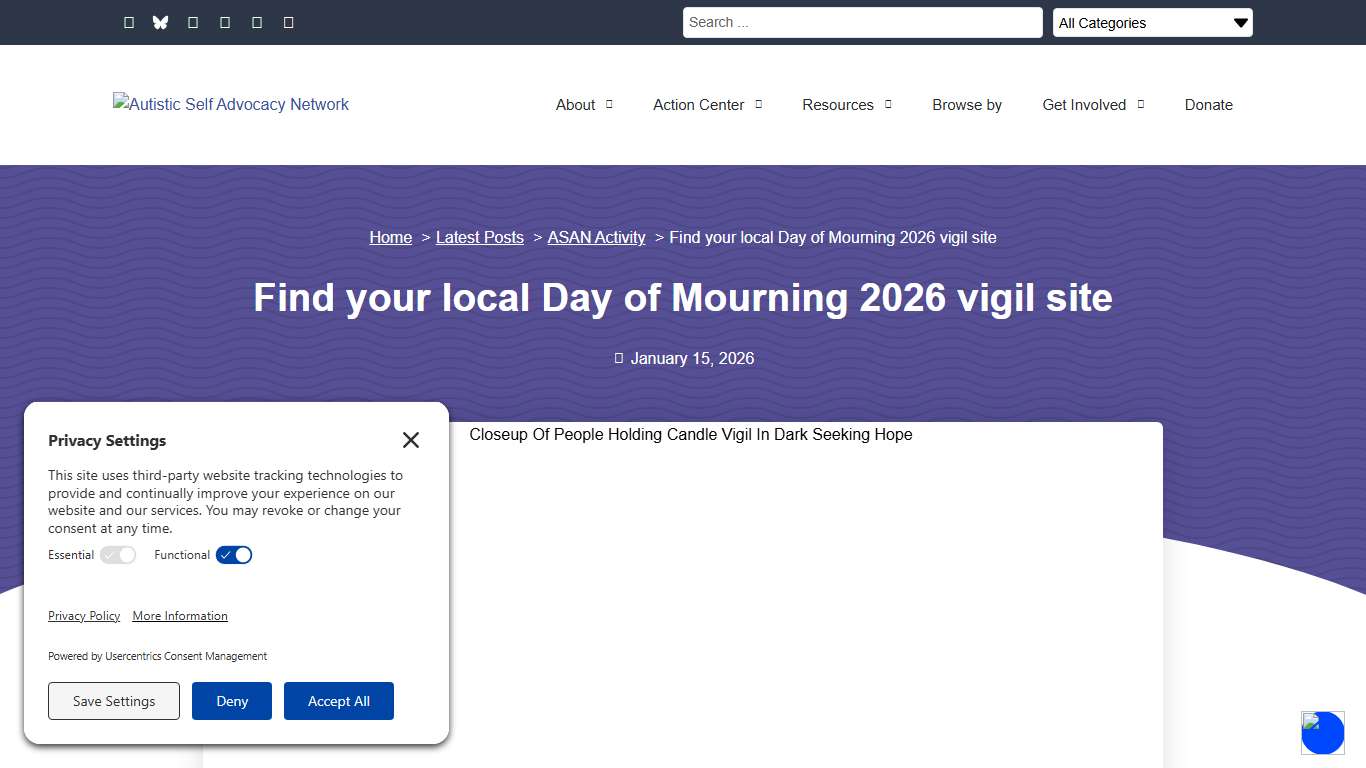Open the social icon right of Bluesky
This screenshot has width=1366, height=768.
point(193,22)
